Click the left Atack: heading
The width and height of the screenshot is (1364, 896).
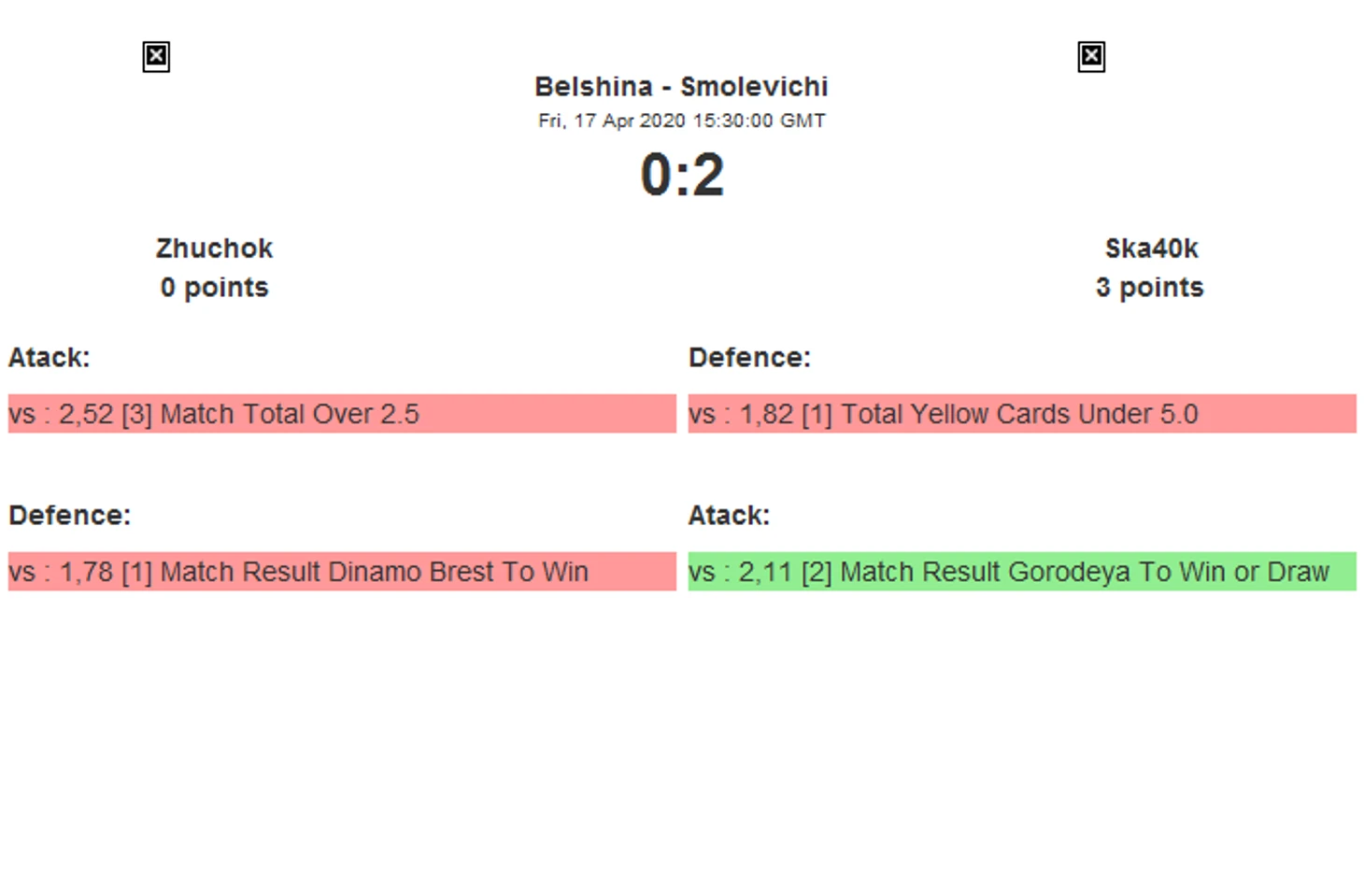click(x=50, y=358)
